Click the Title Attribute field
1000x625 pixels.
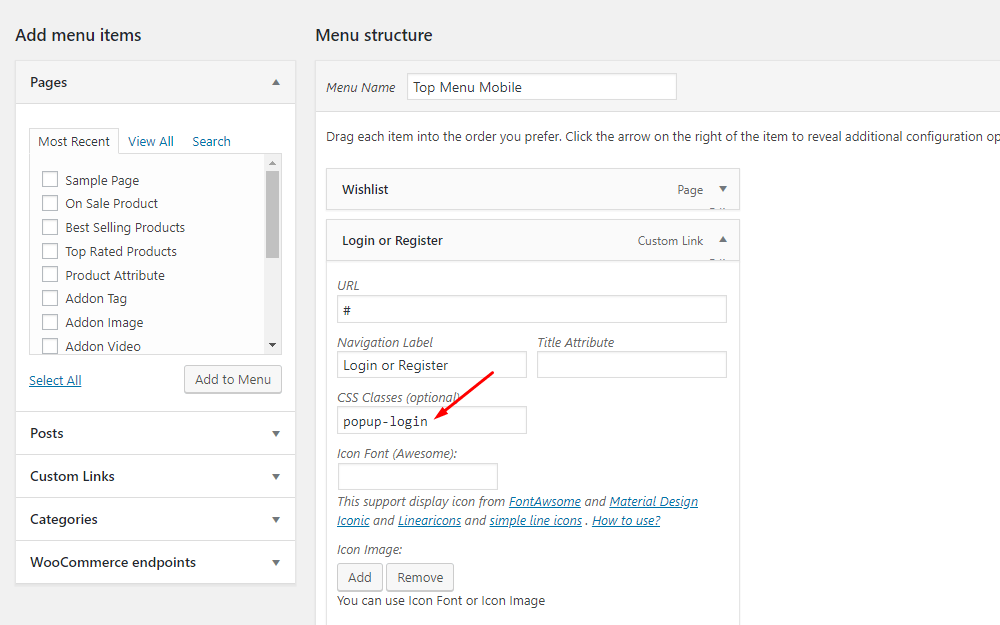point(631,365)
